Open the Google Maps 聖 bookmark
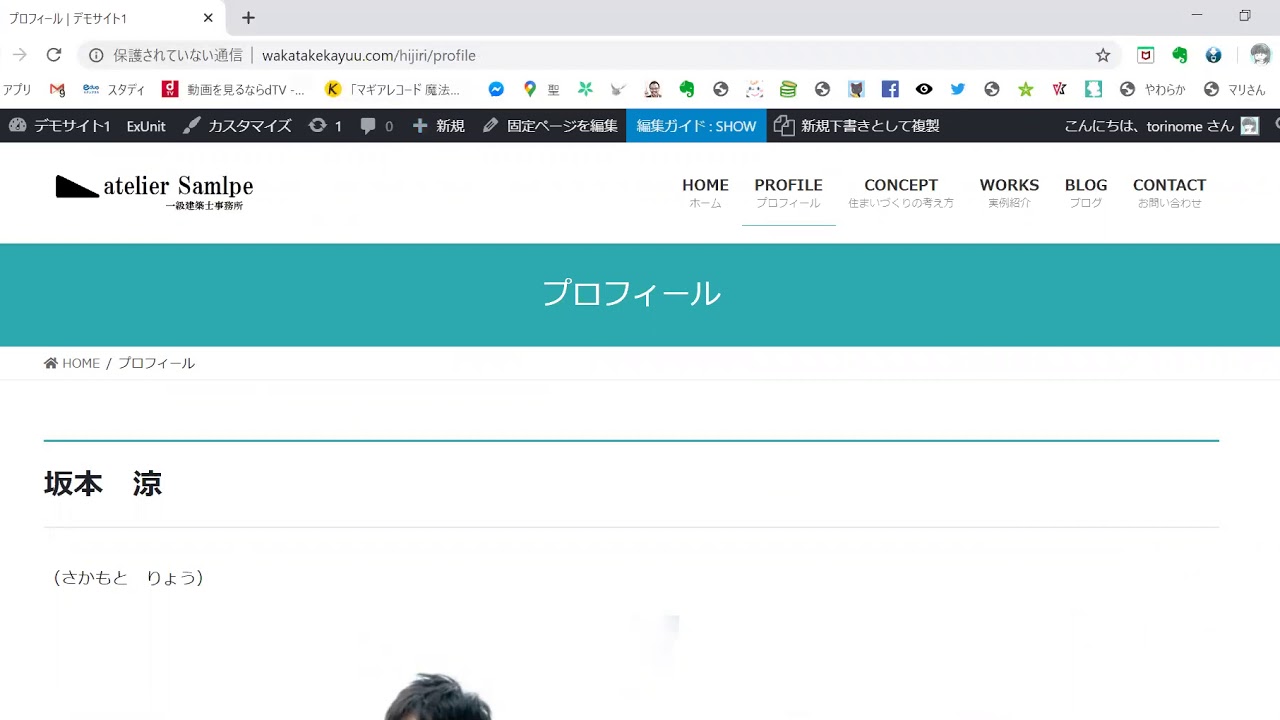 [540, 89]
